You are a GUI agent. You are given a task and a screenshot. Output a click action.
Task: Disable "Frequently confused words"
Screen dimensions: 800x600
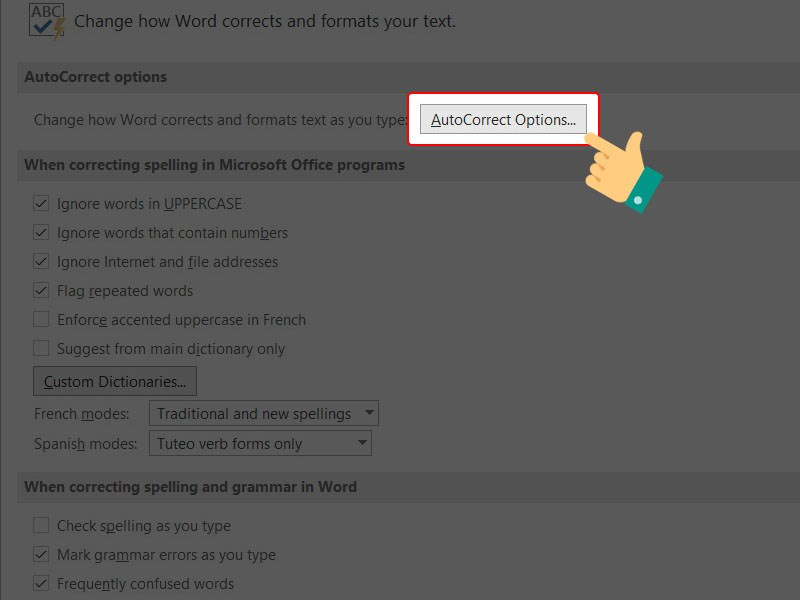41,583
